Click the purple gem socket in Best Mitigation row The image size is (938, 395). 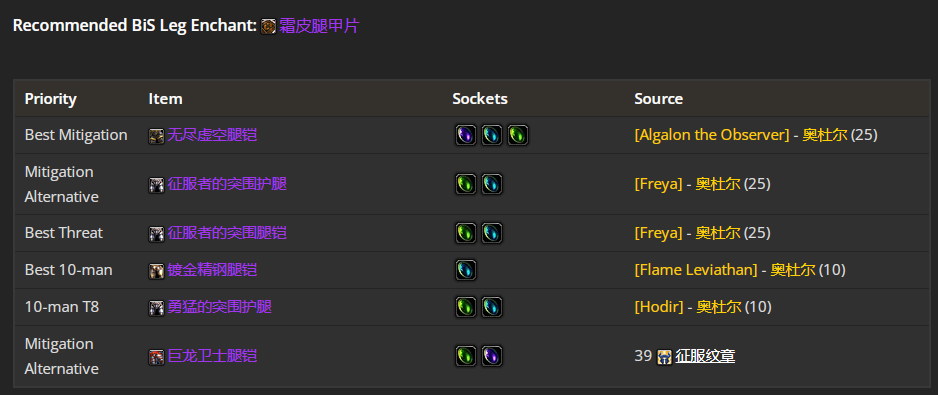[x=465, y=135]
